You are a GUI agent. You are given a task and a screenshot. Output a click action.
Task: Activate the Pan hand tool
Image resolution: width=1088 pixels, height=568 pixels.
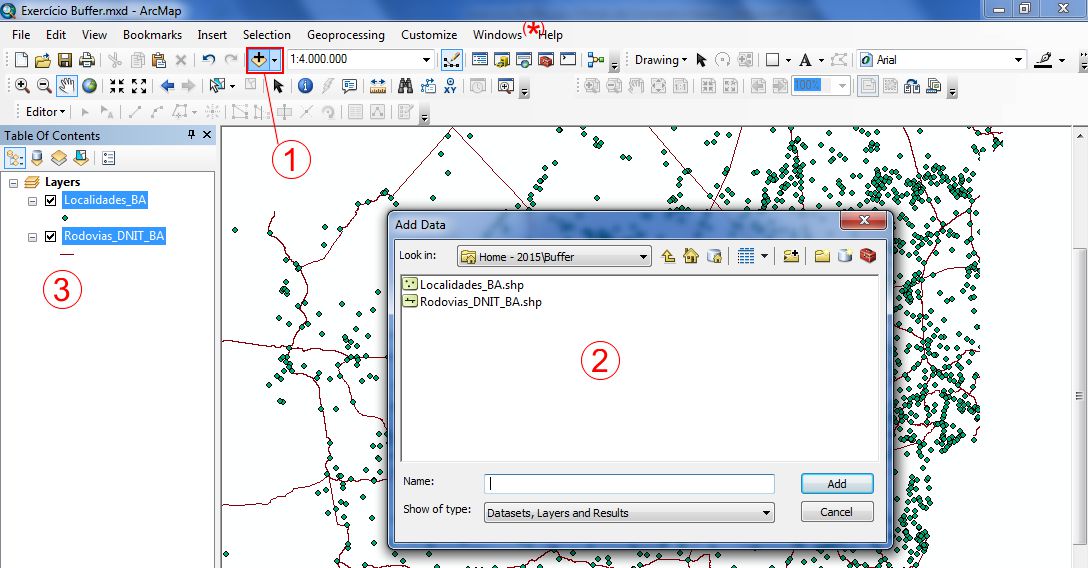(67, 86)
